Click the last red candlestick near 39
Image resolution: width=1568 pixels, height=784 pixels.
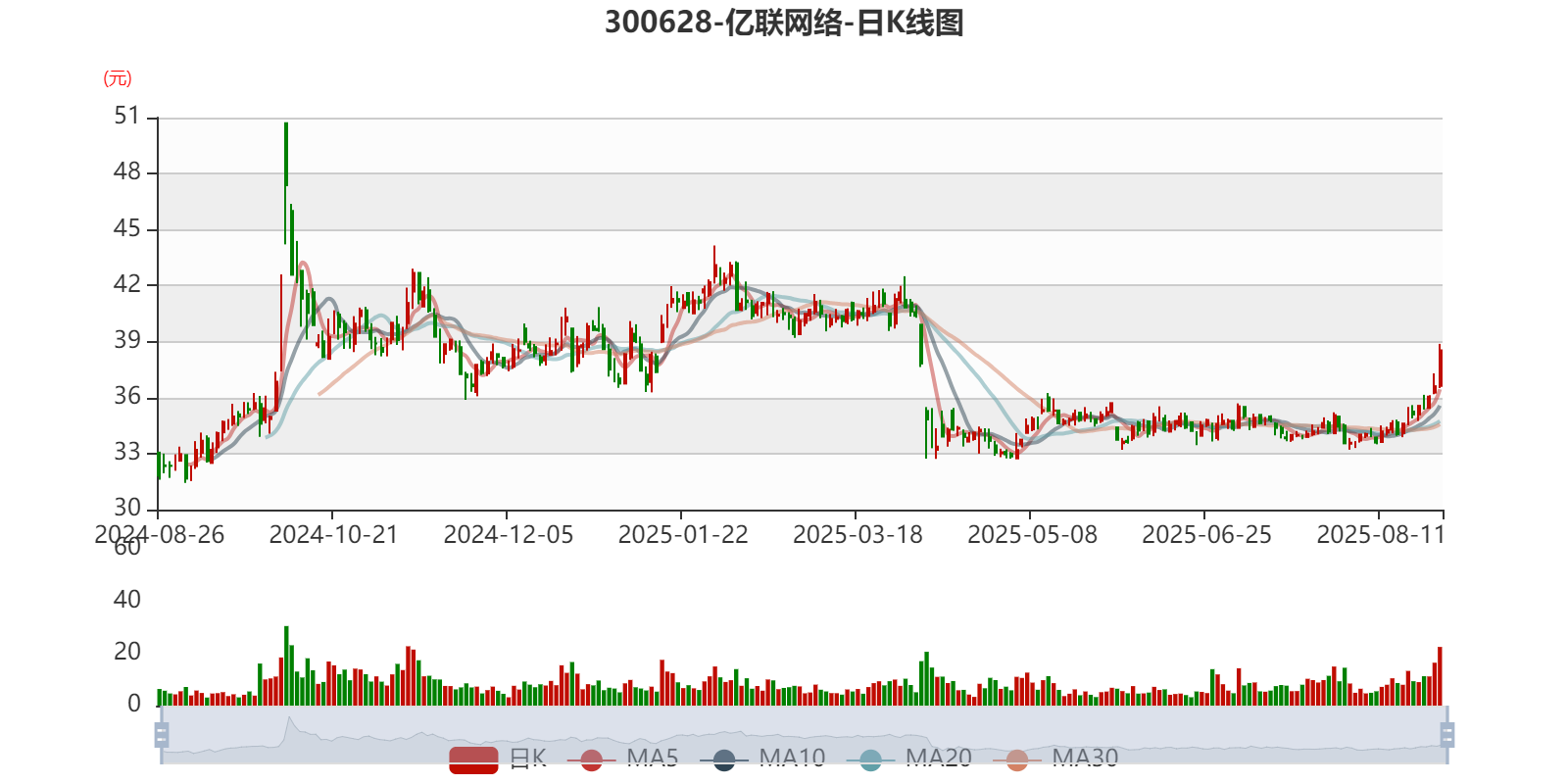(x=1440, y=367)
